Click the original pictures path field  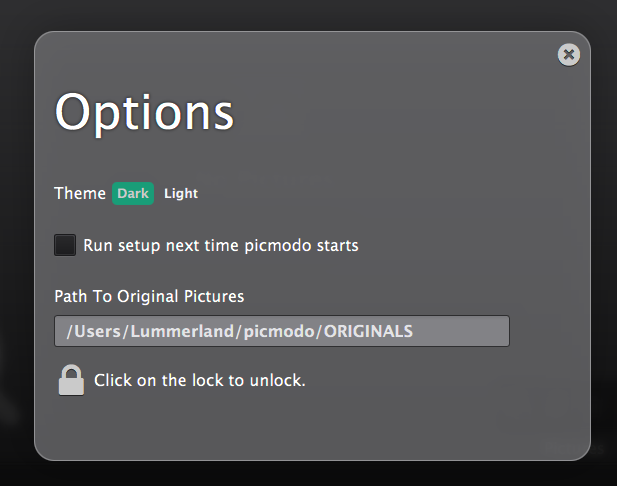click(x=281, y=331)
